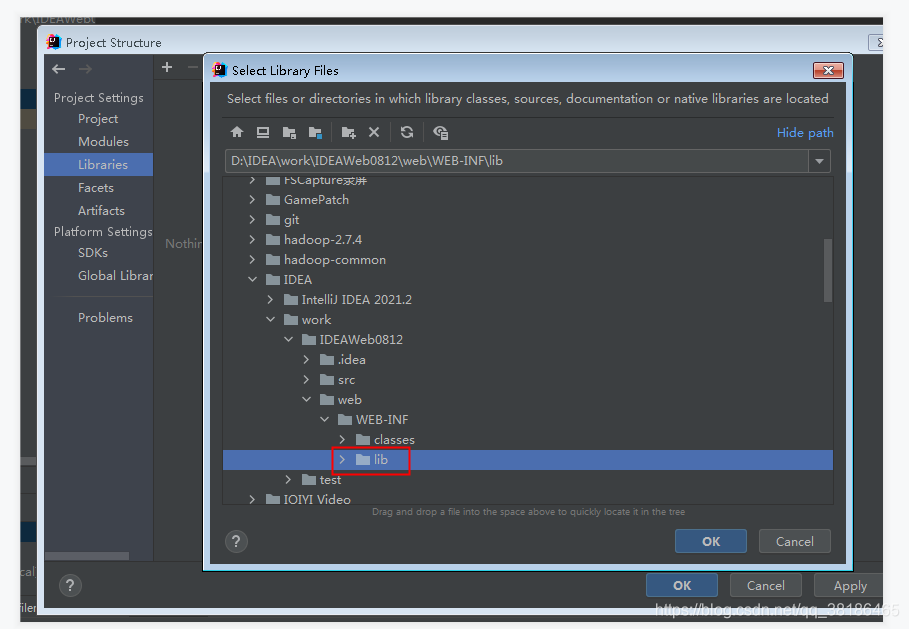Expand the lib folder
The width and height of the screenshot is (909, 629).
point(342,460)
